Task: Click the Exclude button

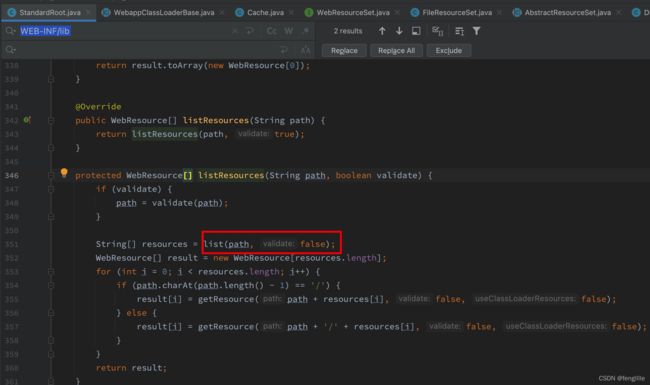Action: (449, 51)
